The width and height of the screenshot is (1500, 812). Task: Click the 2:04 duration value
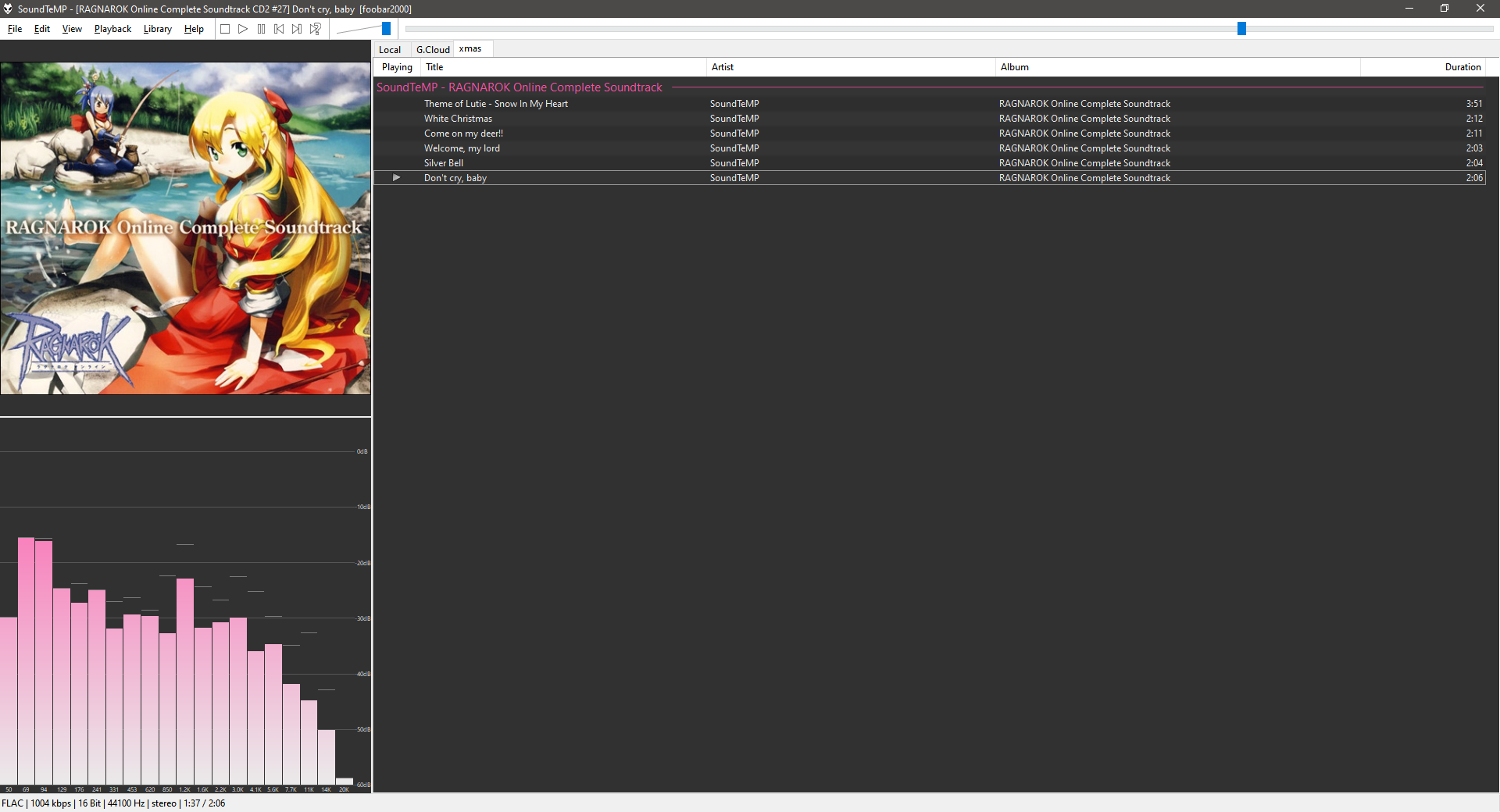tap(1474, 163)
